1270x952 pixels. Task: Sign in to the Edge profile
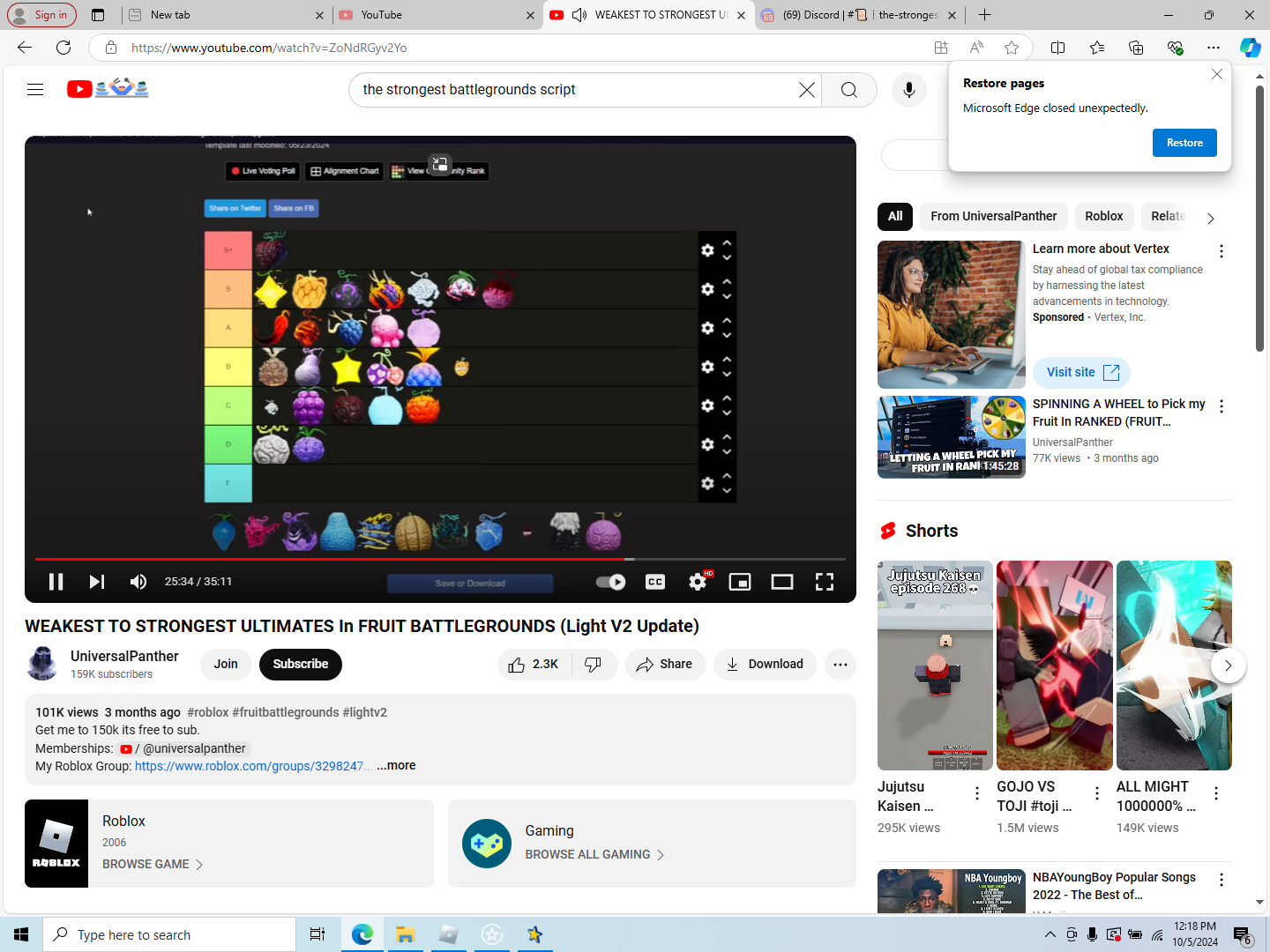[42, 15]
